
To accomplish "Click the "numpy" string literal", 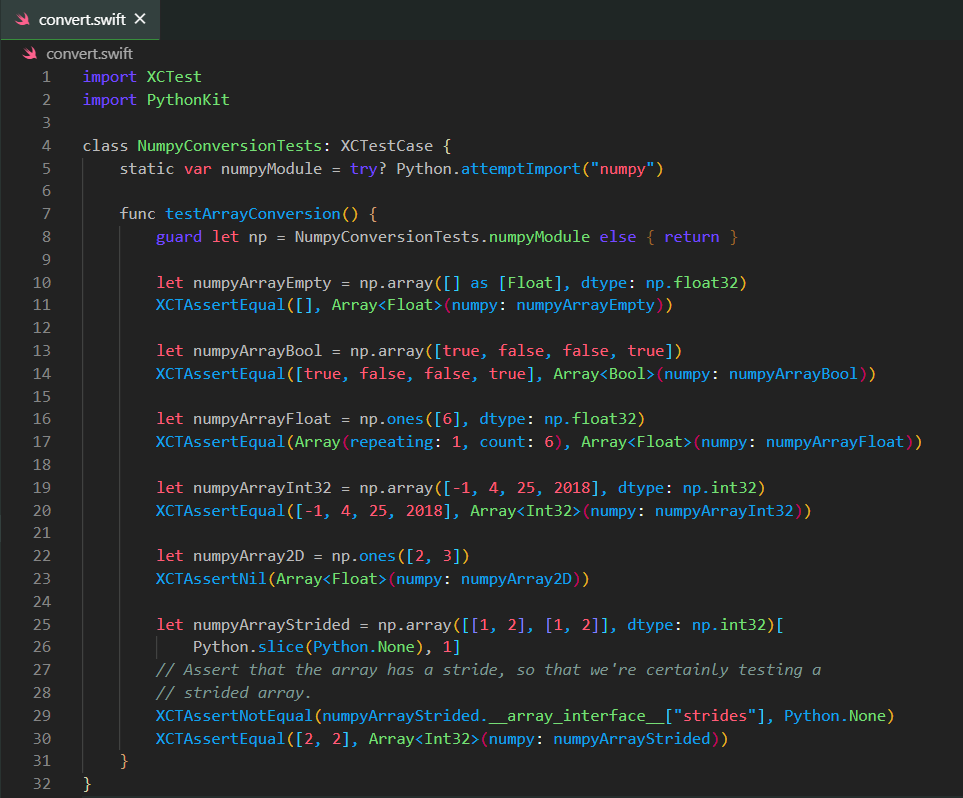I will click(622, 168).
